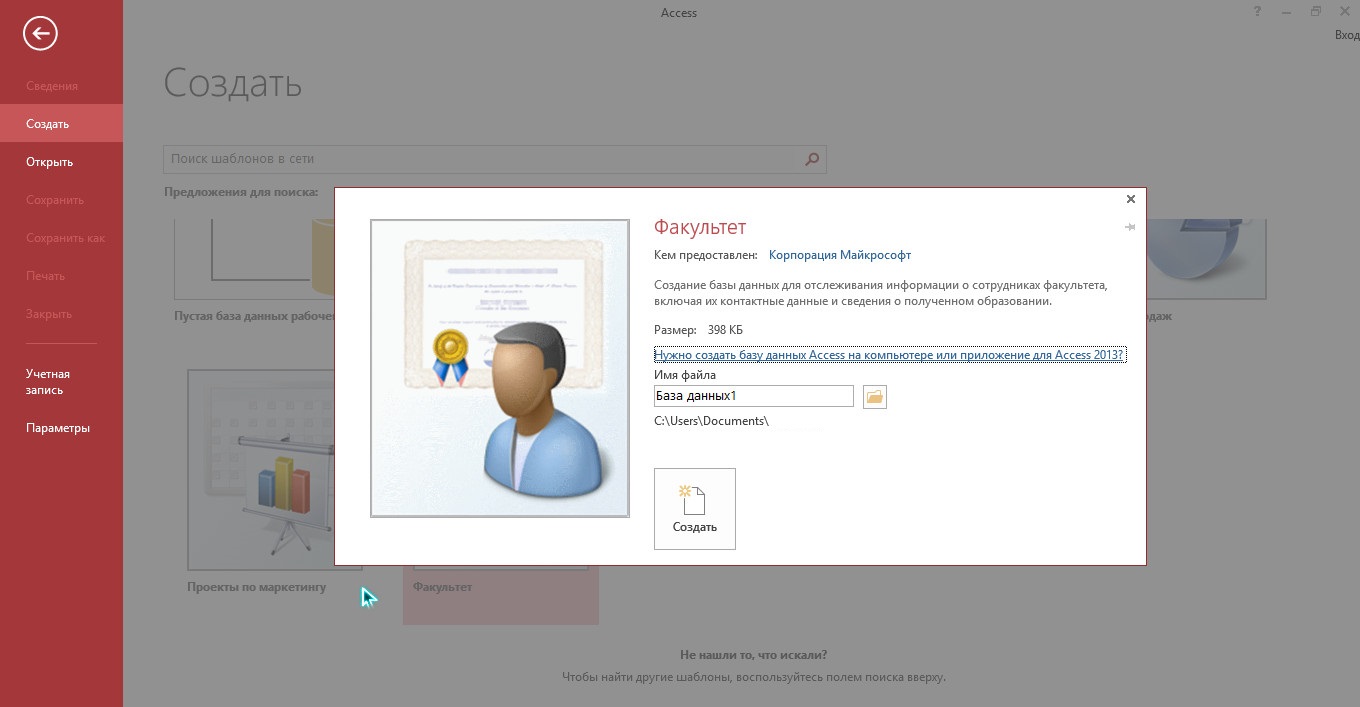Select Создать in the backstage sidebar
Screen dimensions: 1360x707
pyautogui.click(x=61, y=124)
